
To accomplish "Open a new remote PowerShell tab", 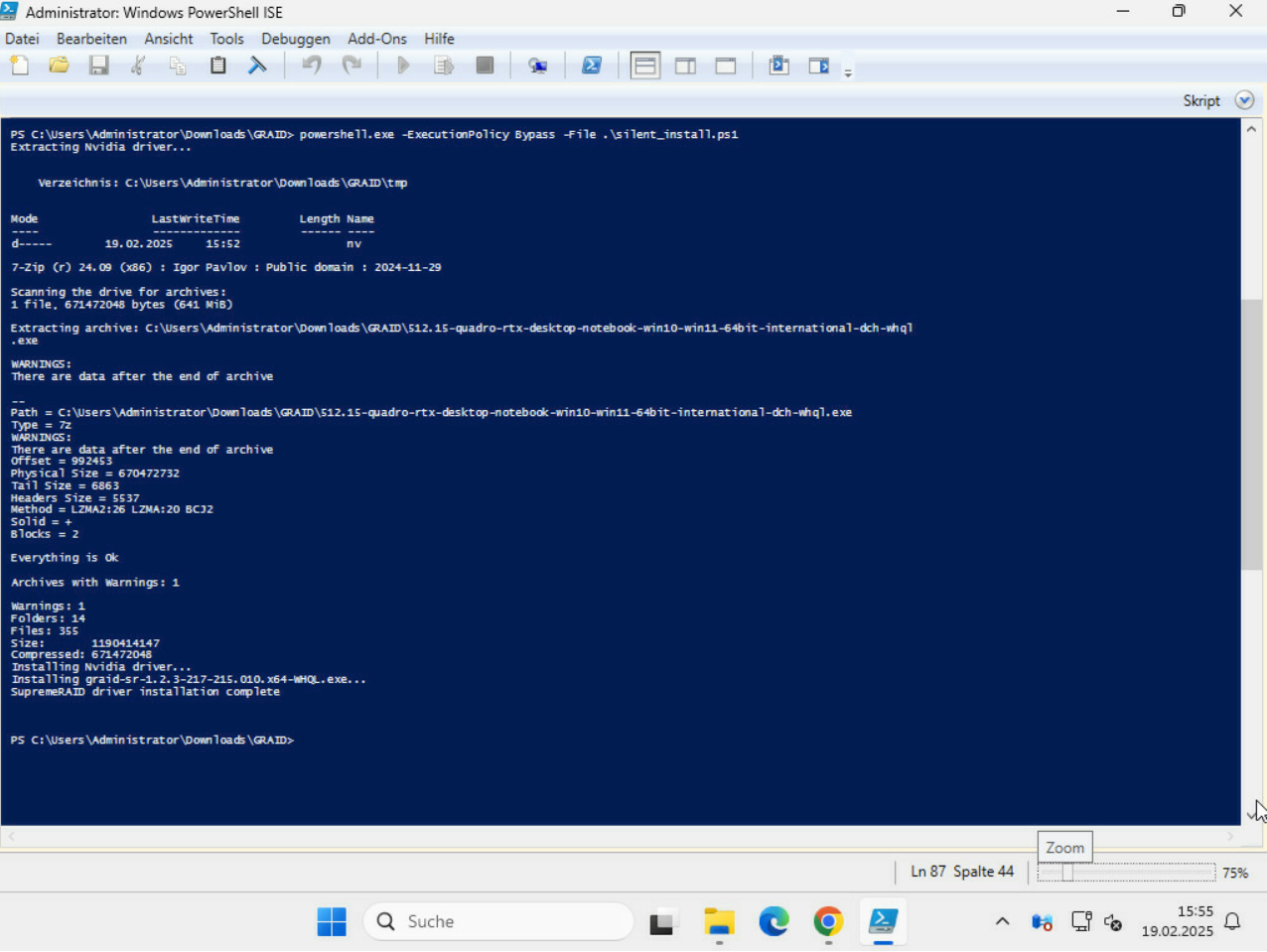I will [538, 66].
